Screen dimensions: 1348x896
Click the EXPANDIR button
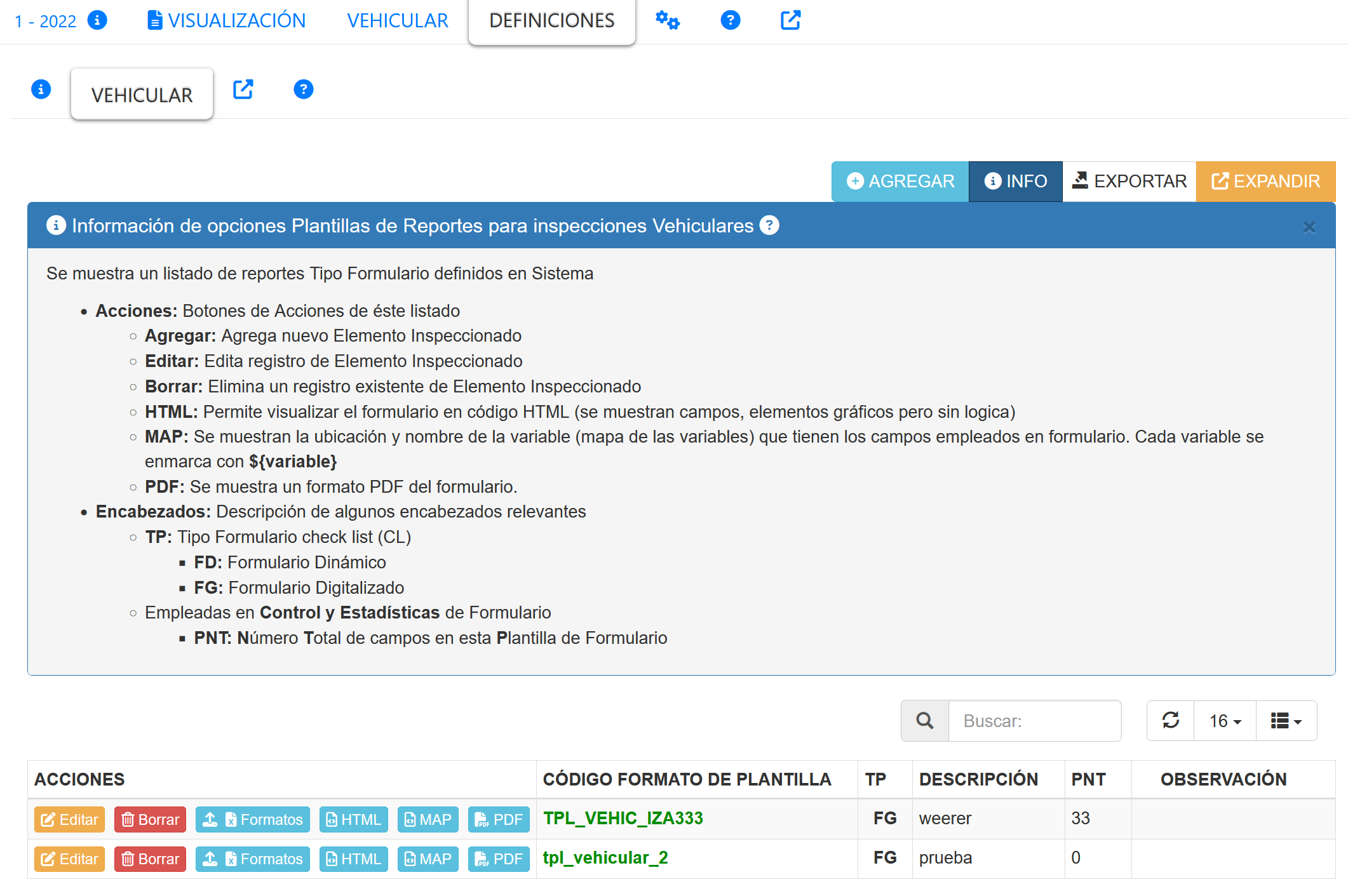tap(1265, 182)
